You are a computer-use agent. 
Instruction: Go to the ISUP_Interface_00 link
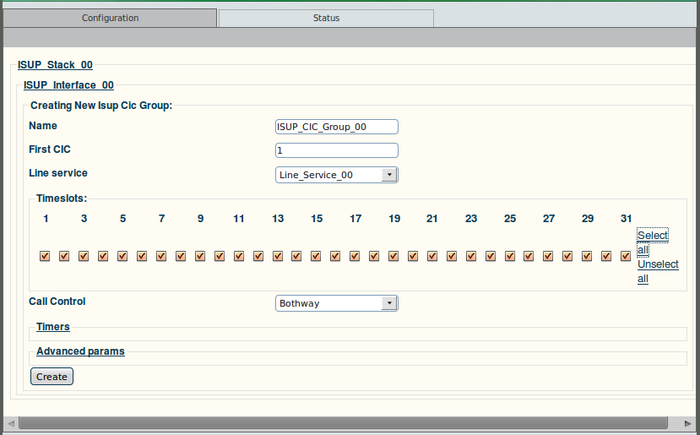(x=68, y=85)
